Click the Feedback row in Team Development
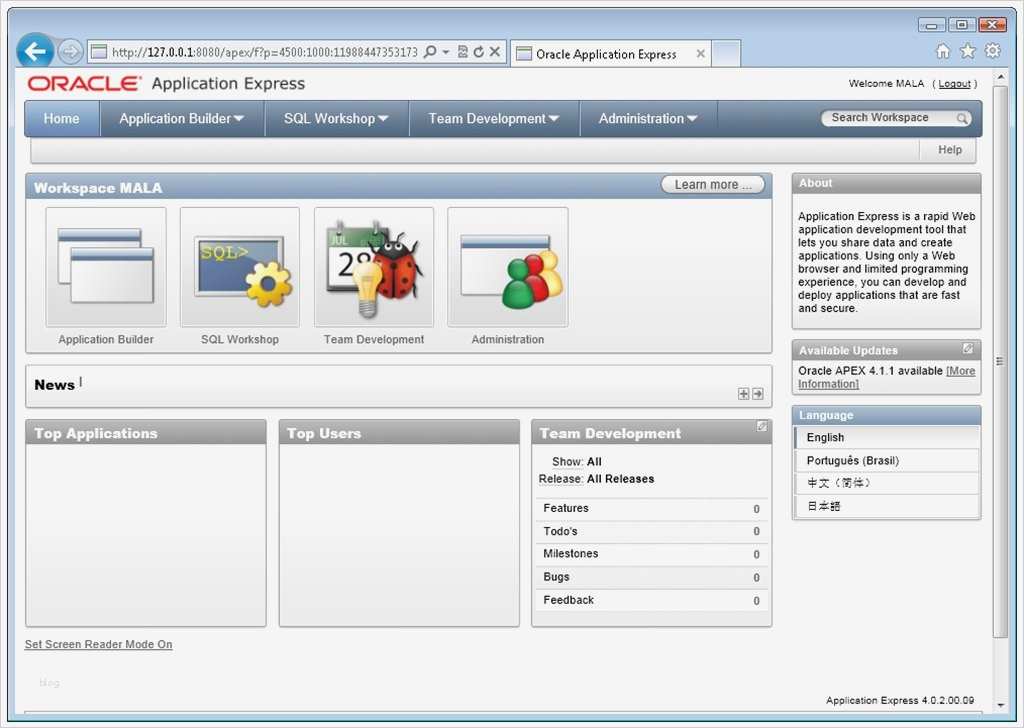This screenshot has width=1024, height=728. click(x=651, y=600)
